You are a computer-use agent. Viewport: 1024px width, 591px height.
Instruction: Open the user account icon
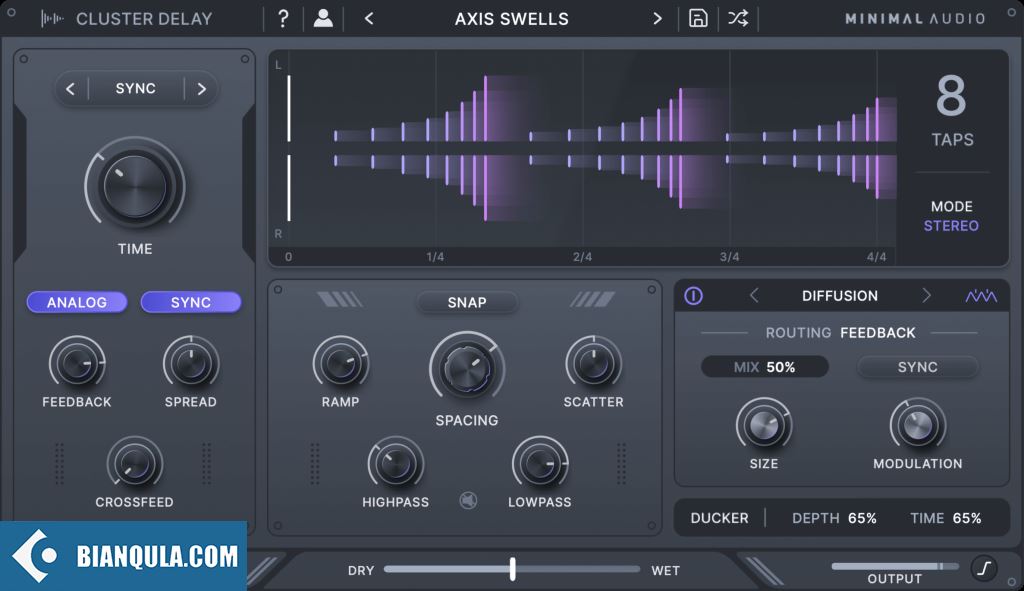point(323,18)
